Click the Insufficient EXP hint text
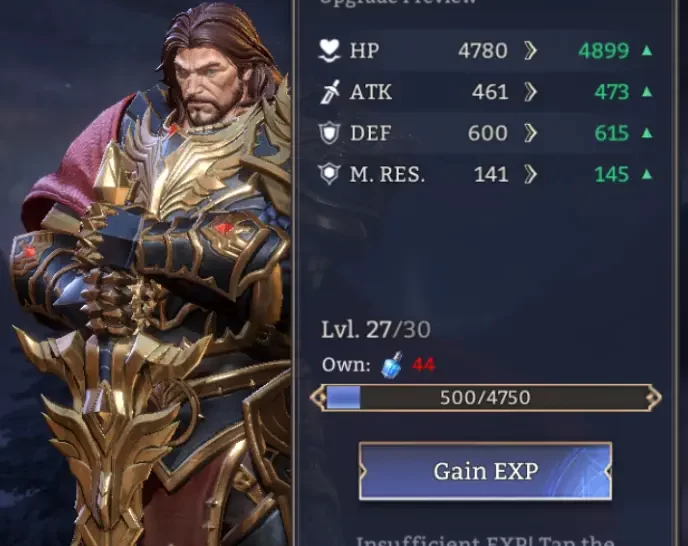The height and width of the screenshot is (546, 688). coord(485,541)
